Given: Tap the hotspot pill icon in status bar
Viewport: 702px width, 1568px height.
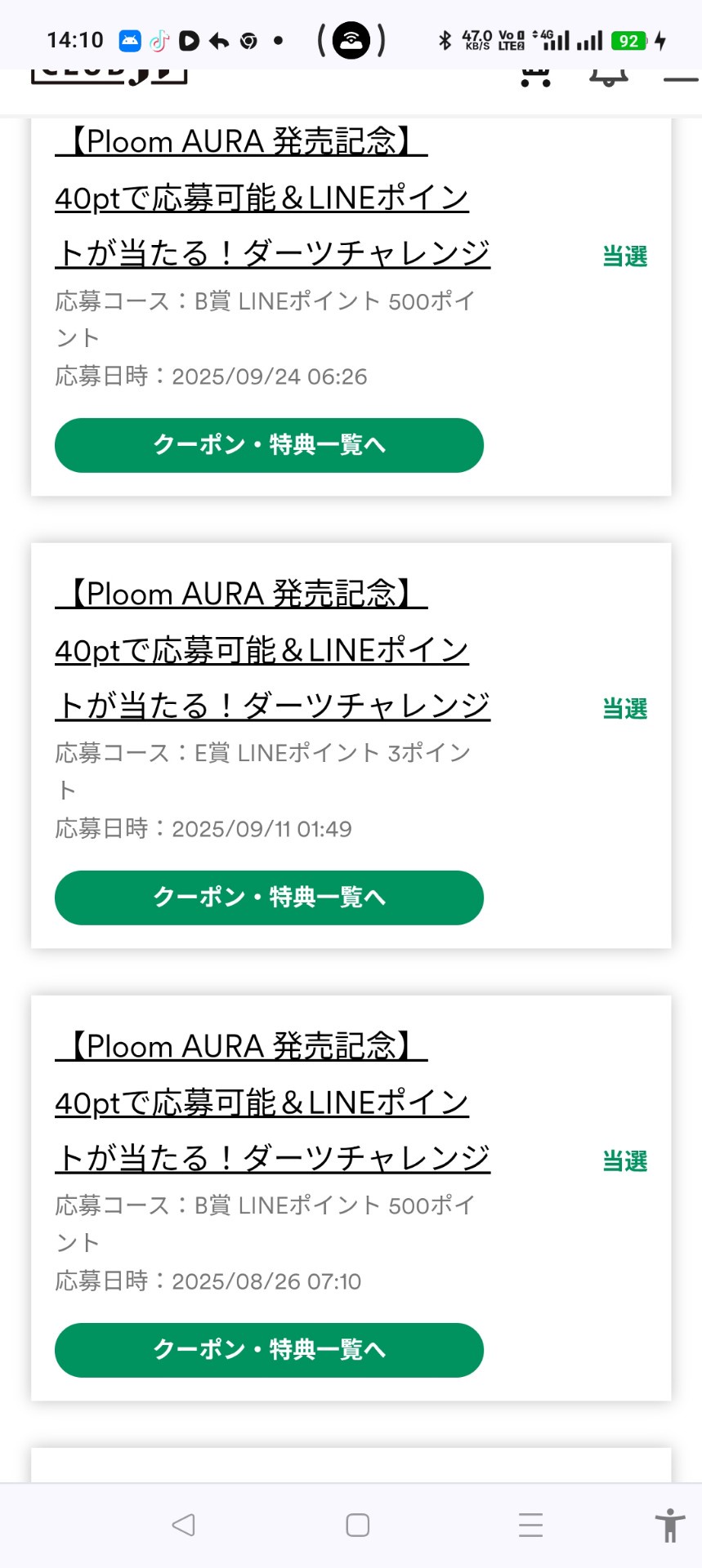Looking at the screenshot, I should click(x=351, y=40).
